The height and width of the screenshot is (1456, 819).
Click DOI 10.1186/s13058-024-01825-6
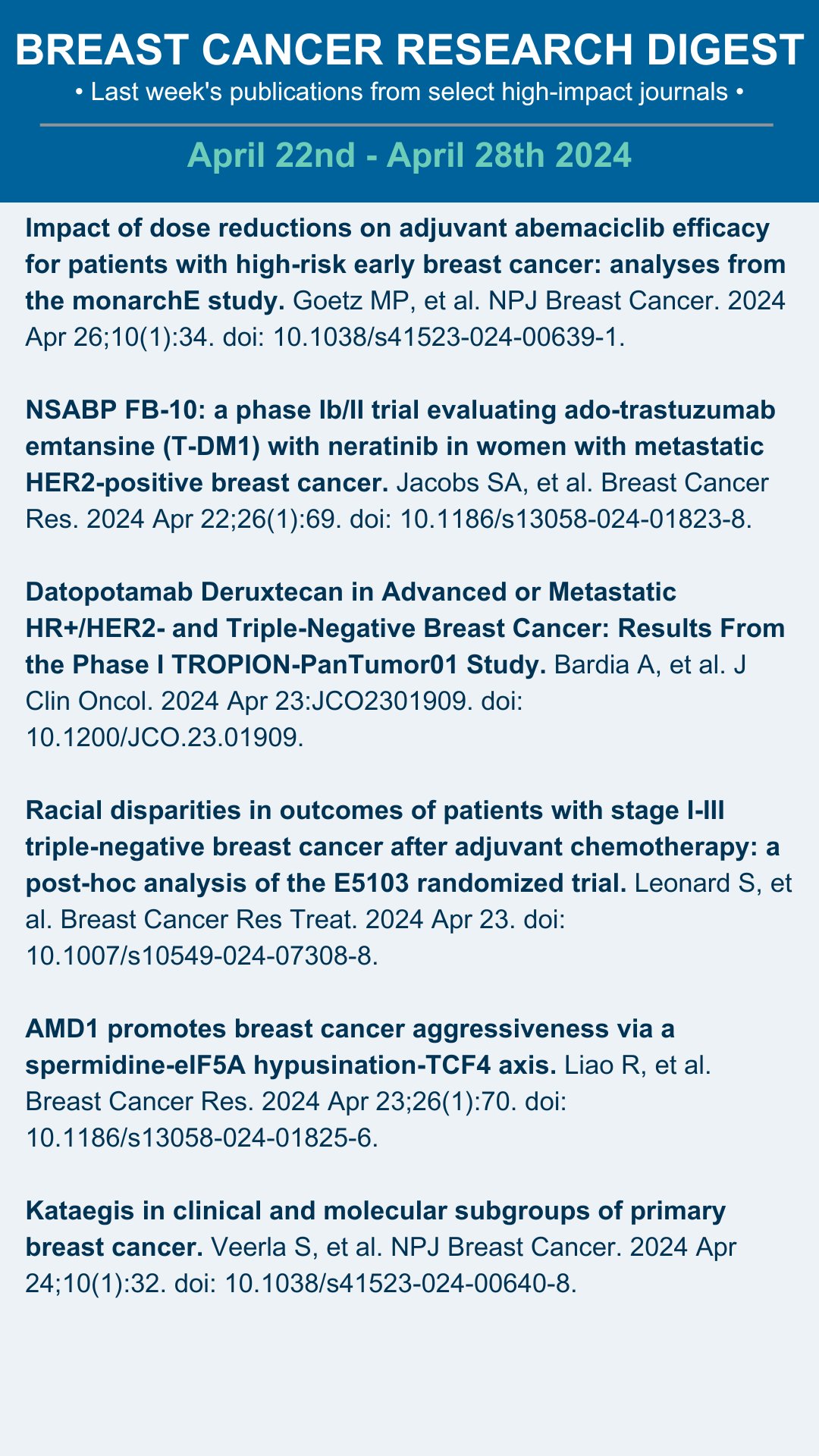(x=202, y=1138)
